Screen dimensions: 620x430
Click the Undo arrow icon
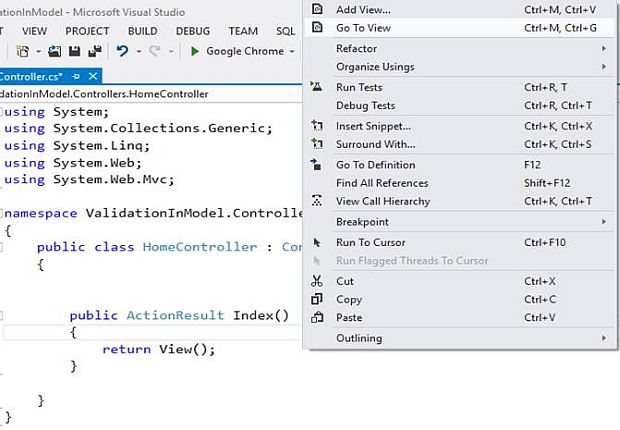122,51
